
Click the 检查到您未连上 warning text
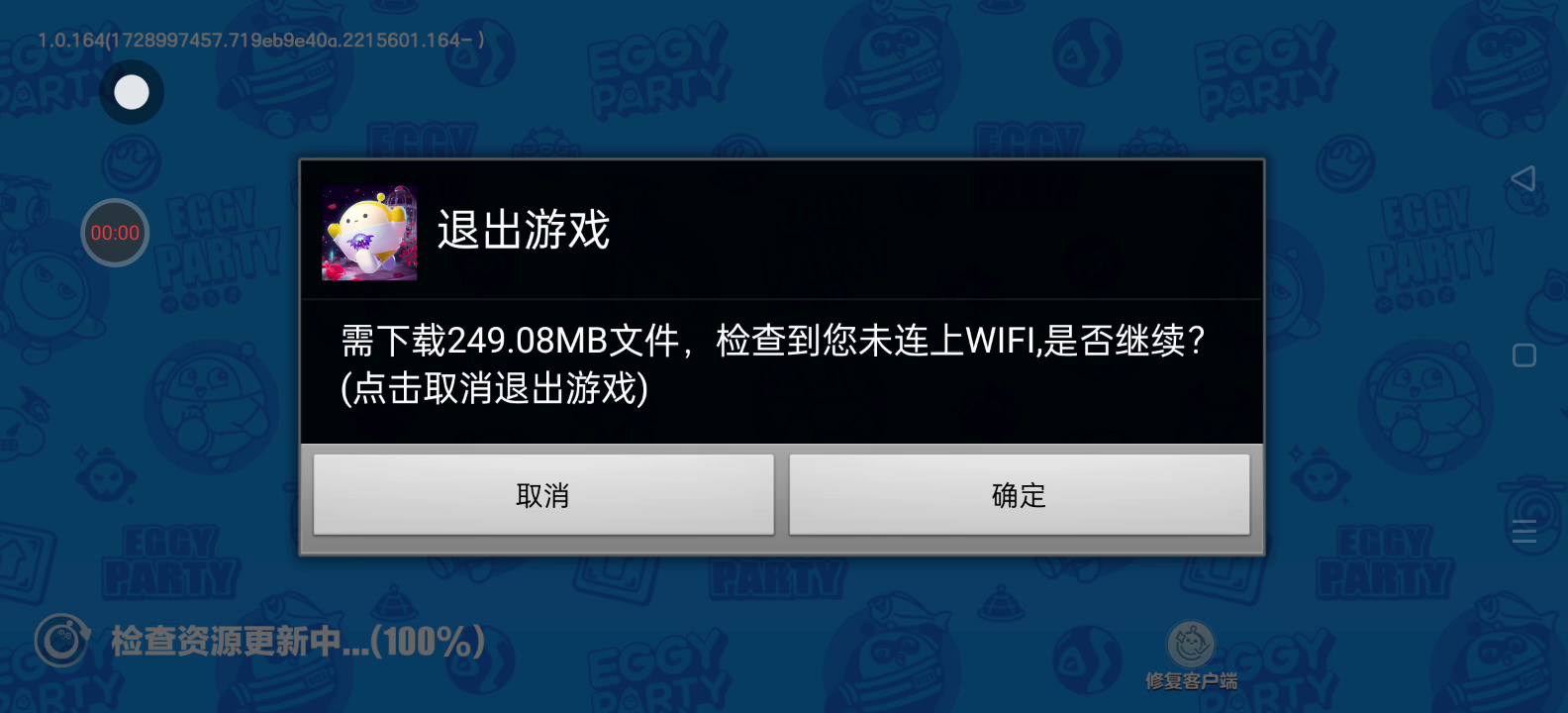tap(840, 341)
